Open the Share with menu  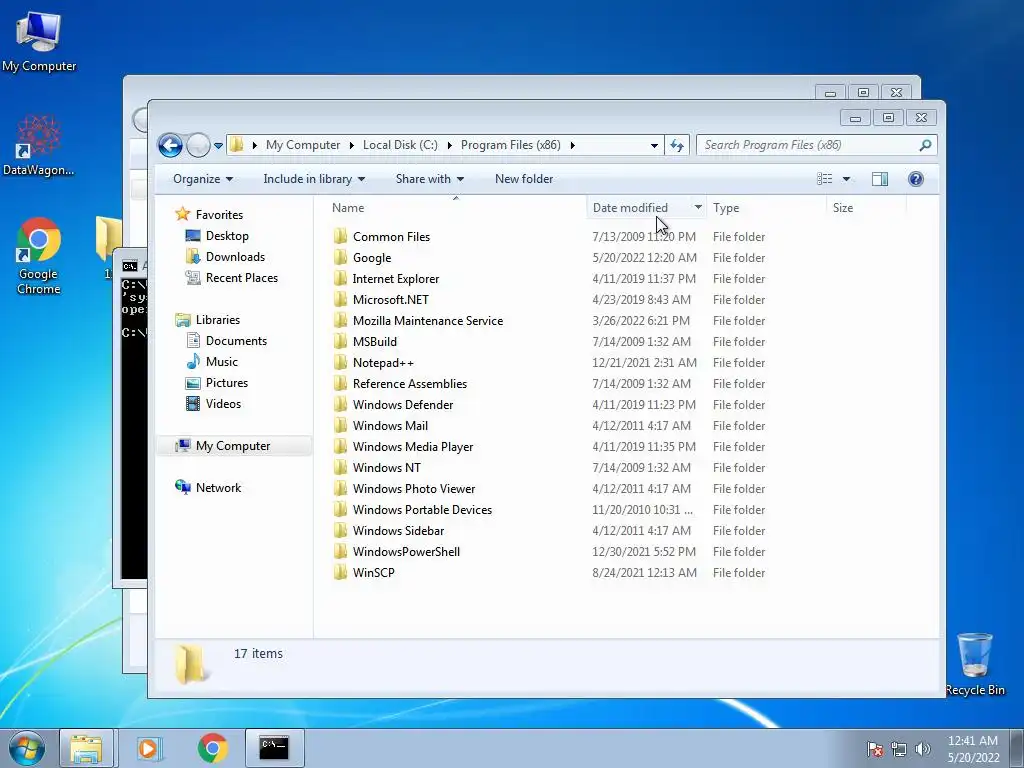(430, 179)
